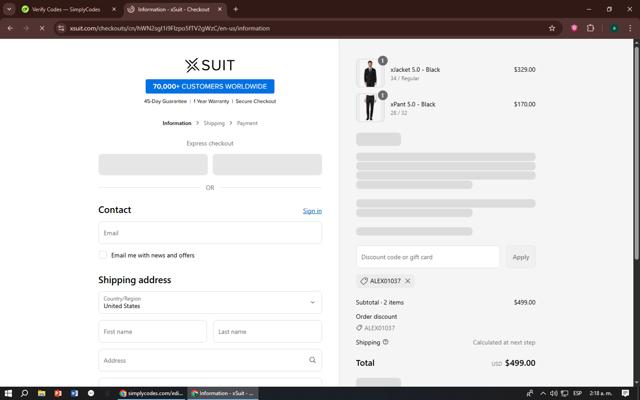Click the Shipping help question icon

(386, 342)
